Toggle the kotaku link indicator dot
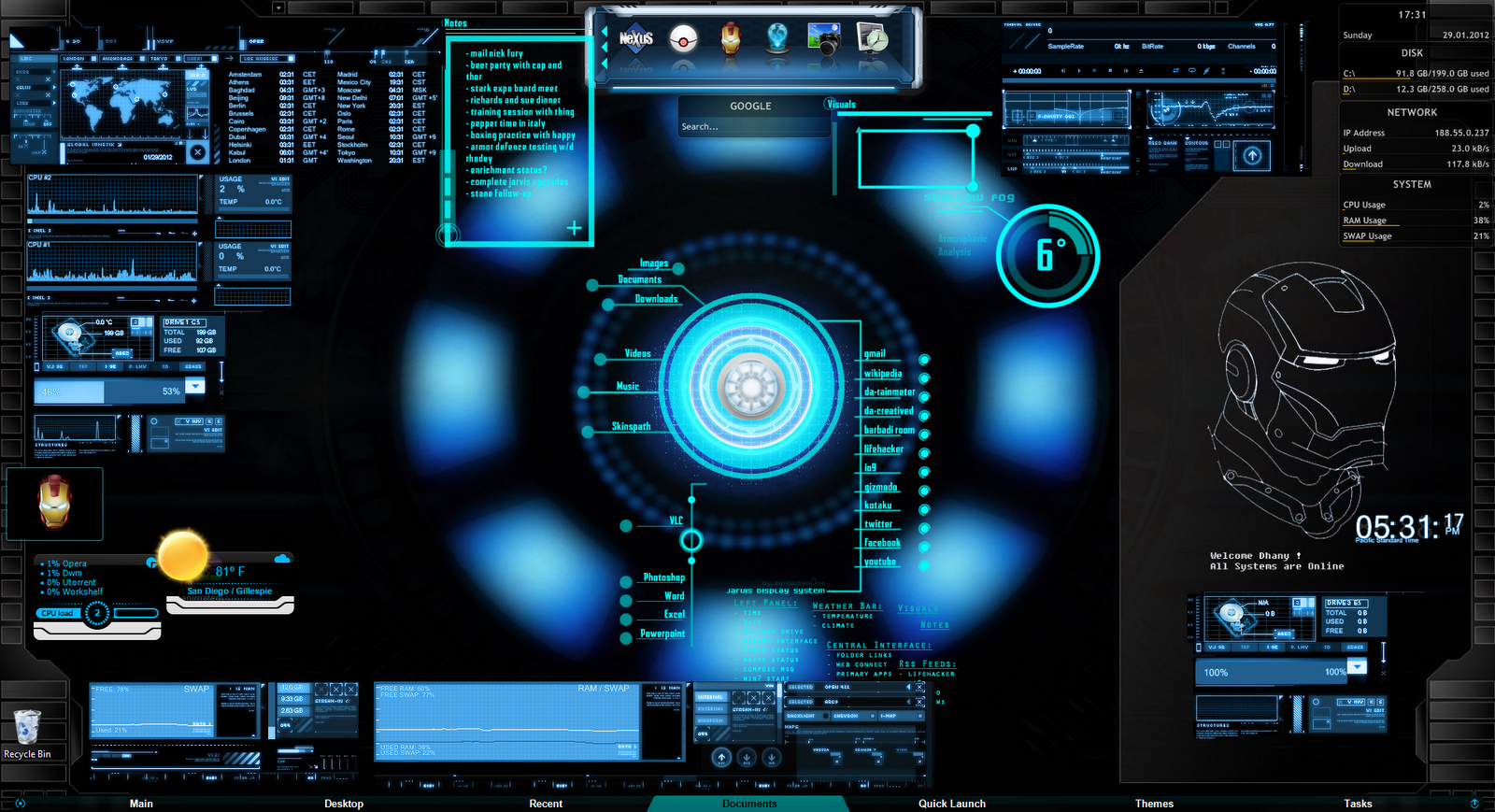Viewport: 1495px width, 812px height. click(924, 509)
